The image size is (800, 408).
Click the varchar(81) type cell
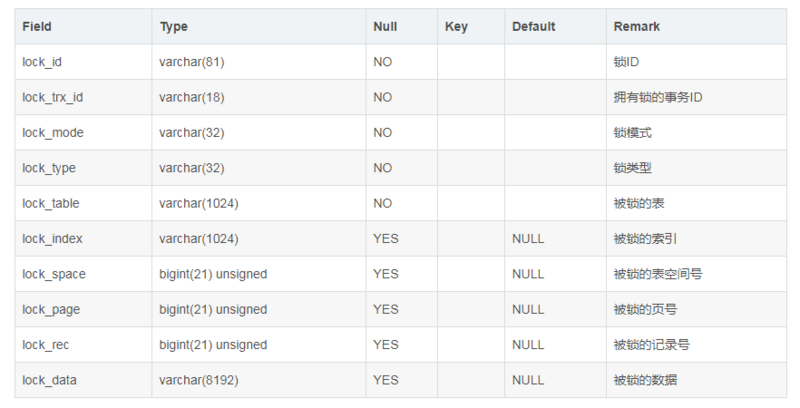(192, 62)
